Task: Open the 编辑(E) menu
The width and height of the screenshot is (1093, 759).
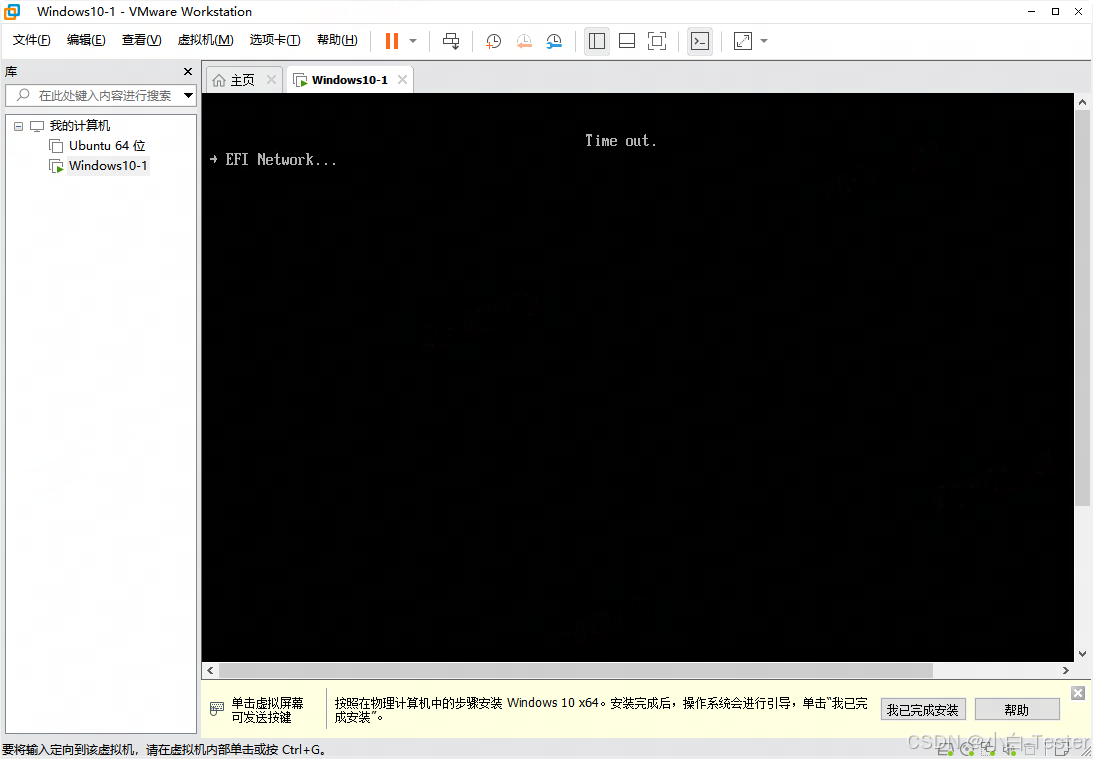Action: tap(86, 40)
